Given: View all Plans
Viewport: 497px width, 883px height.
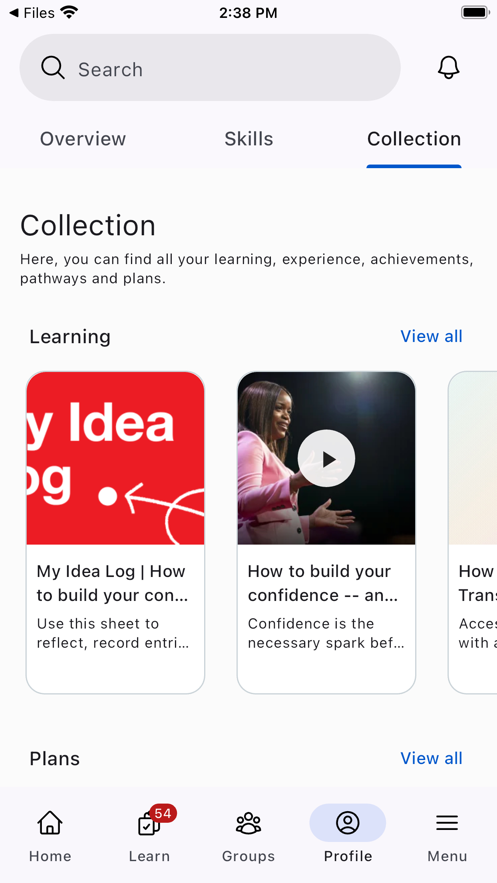Looking at the screenshot, I should [x=431, y=758].
